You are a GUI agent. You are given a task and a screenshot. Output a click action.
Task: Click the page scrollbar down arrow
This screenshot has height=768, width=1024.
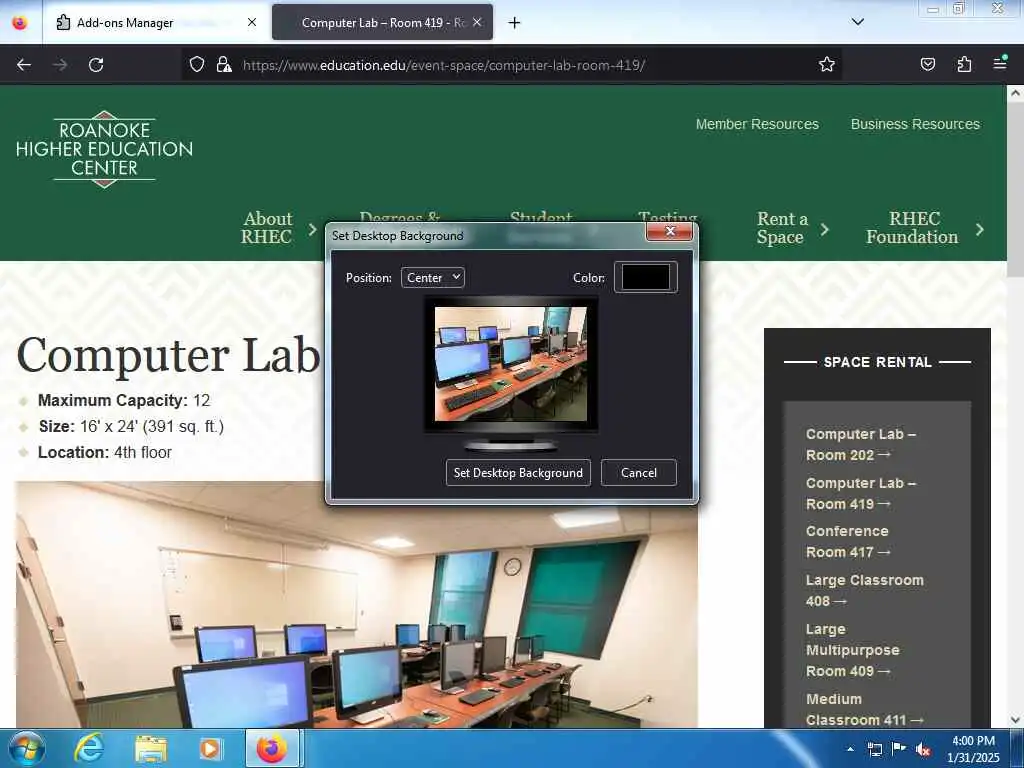pyautogui.click(x=1015, y=720)
